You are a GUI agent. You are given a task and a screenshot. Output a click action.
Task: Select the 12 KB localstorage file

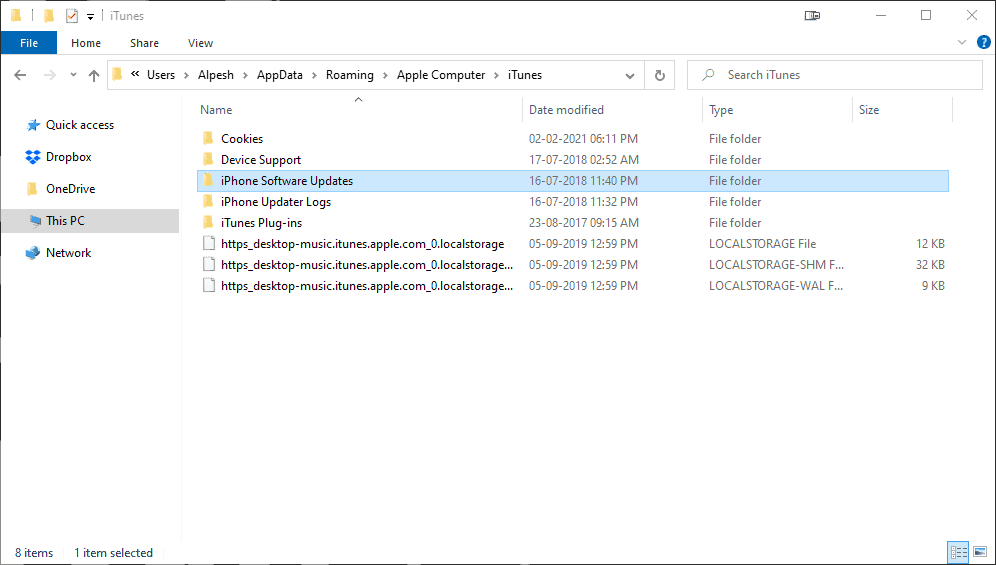363,243
